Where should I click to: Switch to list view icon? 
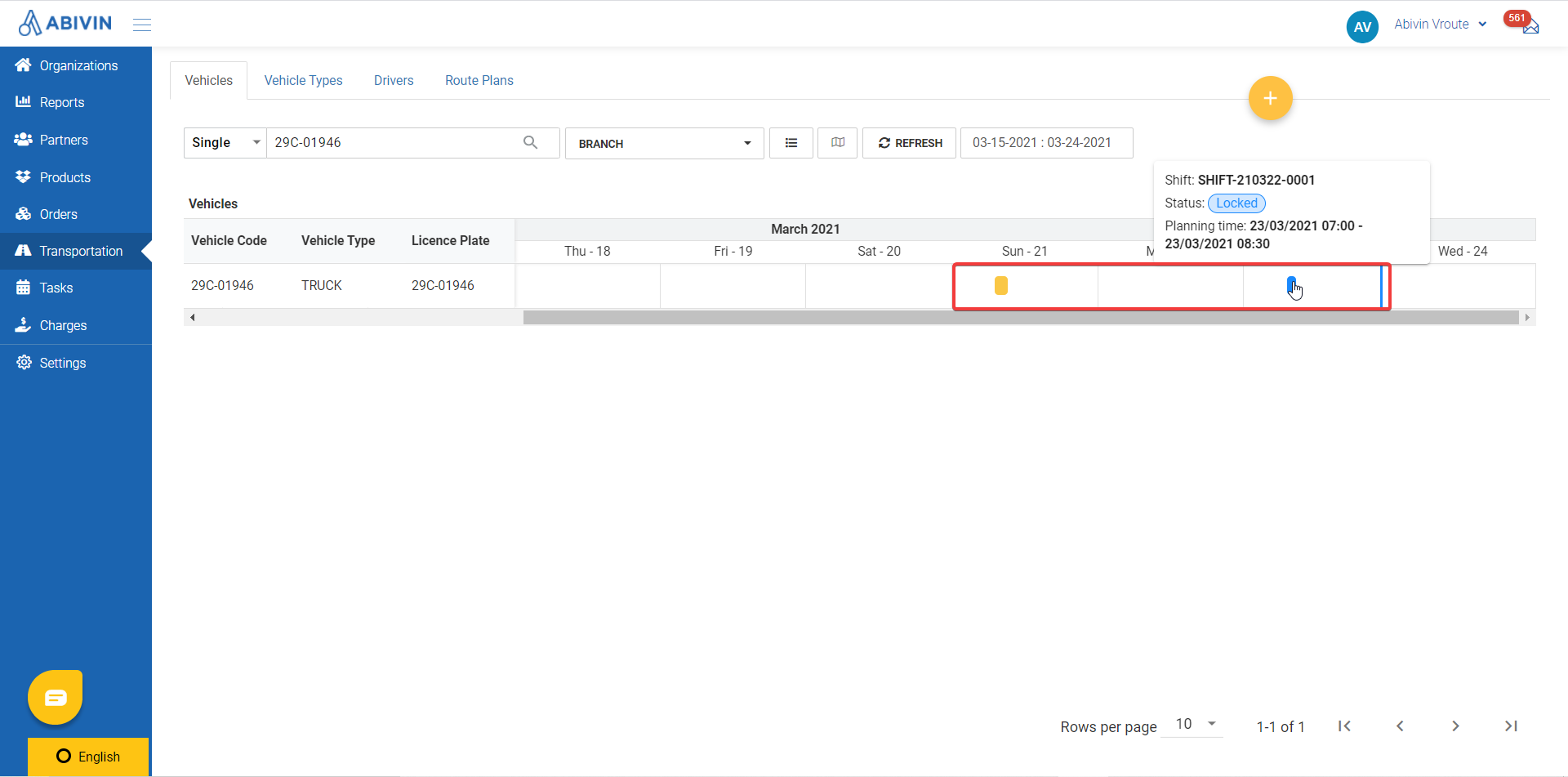(x=791, y=143)
